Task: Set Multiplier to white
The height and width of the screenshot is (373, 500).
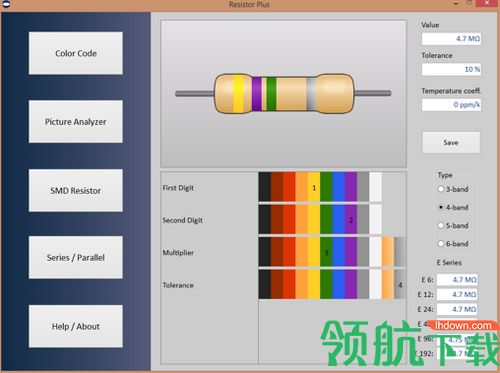Action: point(376,252)
